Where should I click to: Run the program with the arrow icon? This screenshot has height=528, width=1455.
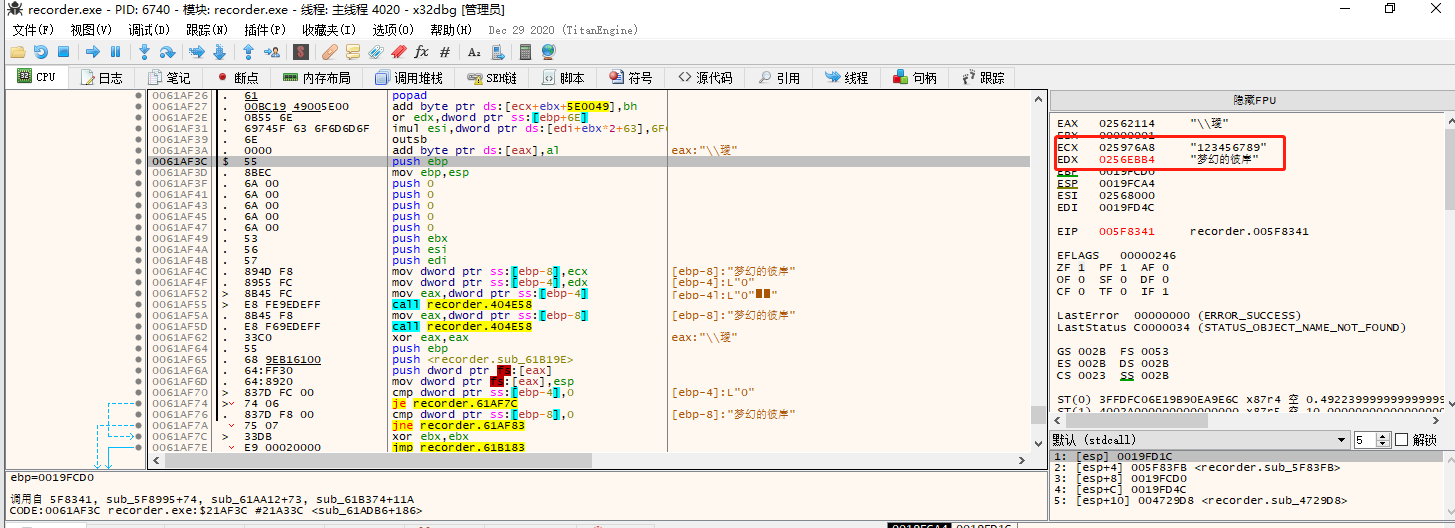pyautogui.click(x=92, y=52)
